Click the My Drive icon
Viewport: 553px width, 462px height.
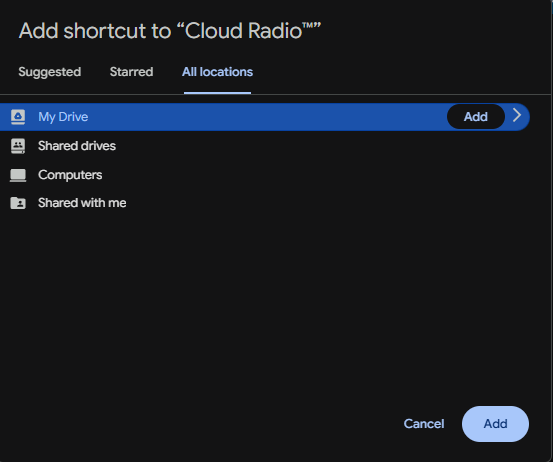(x=18, y=117)
